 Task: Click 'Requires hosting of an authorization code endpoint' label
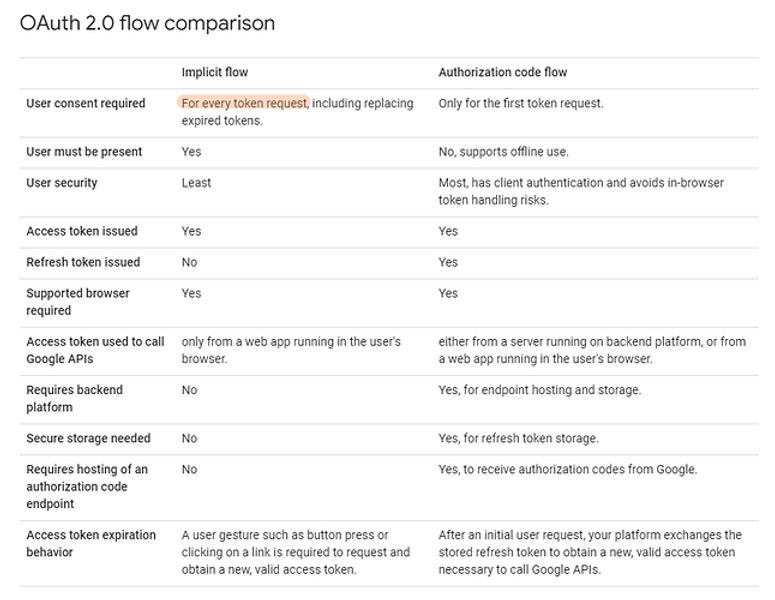87,486
